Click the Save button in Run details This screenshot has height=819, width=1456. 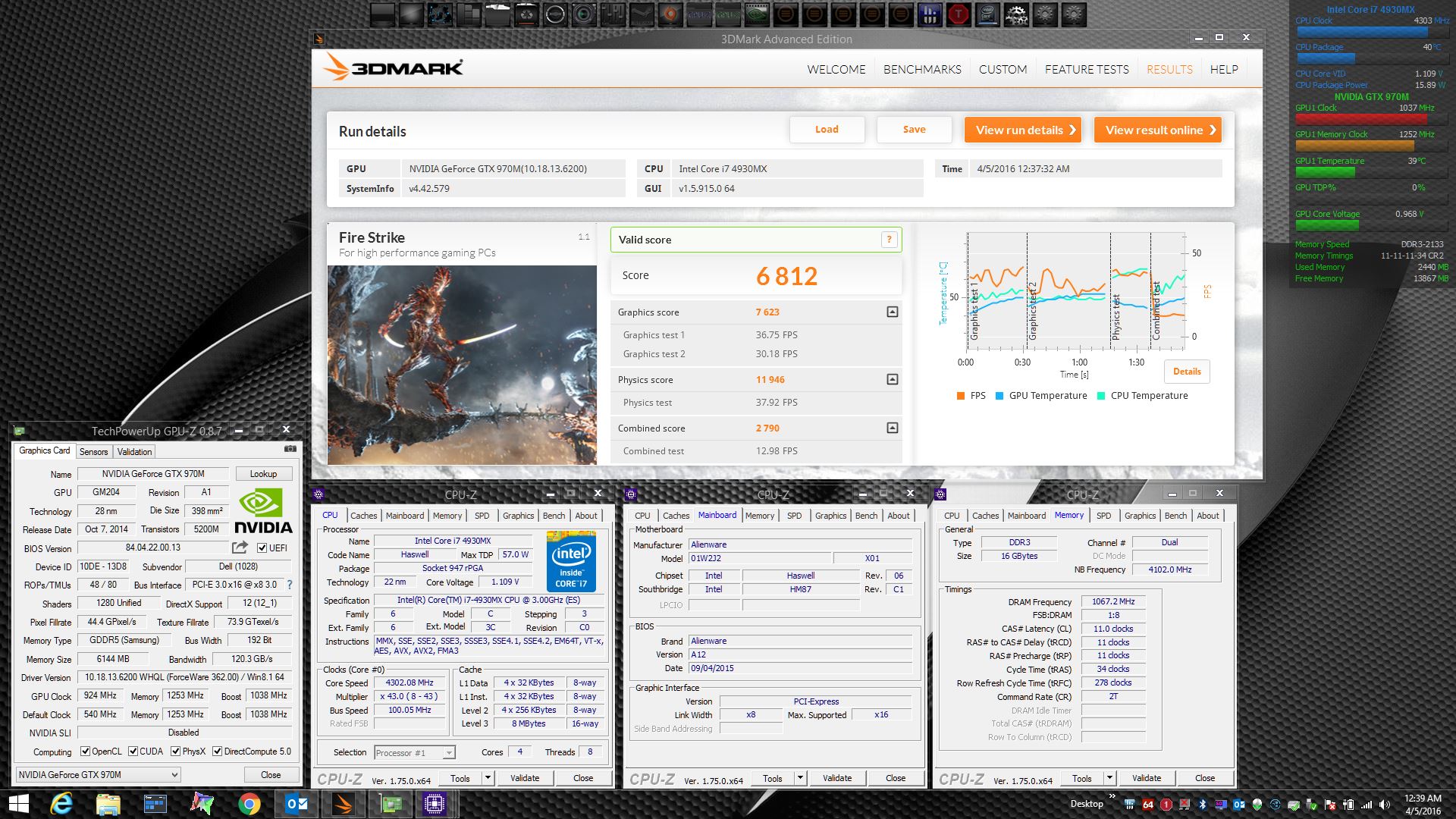(x=914, y=130)
